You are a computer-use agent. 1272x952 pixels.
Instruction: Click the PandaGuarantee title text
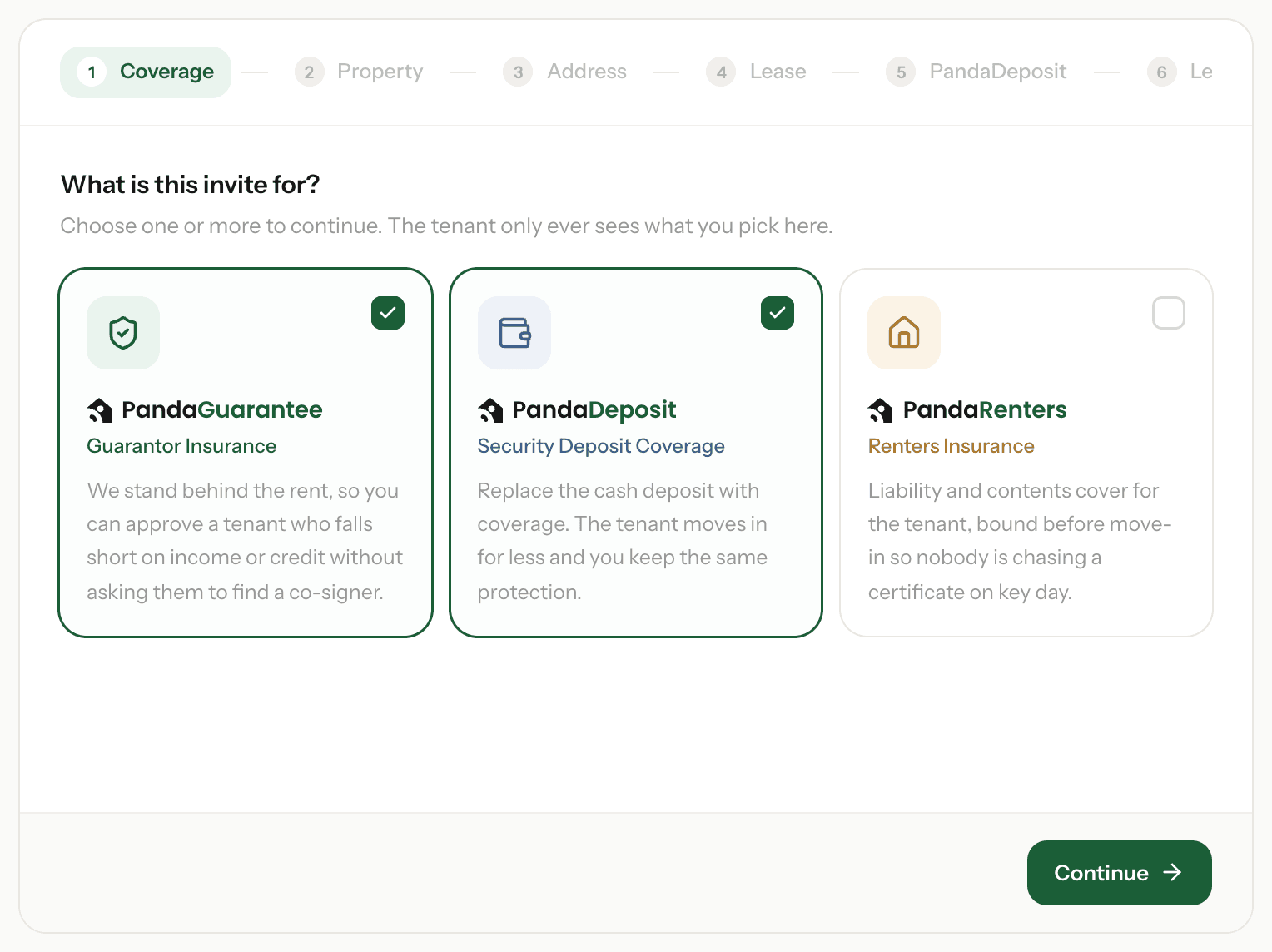(222, 409)
